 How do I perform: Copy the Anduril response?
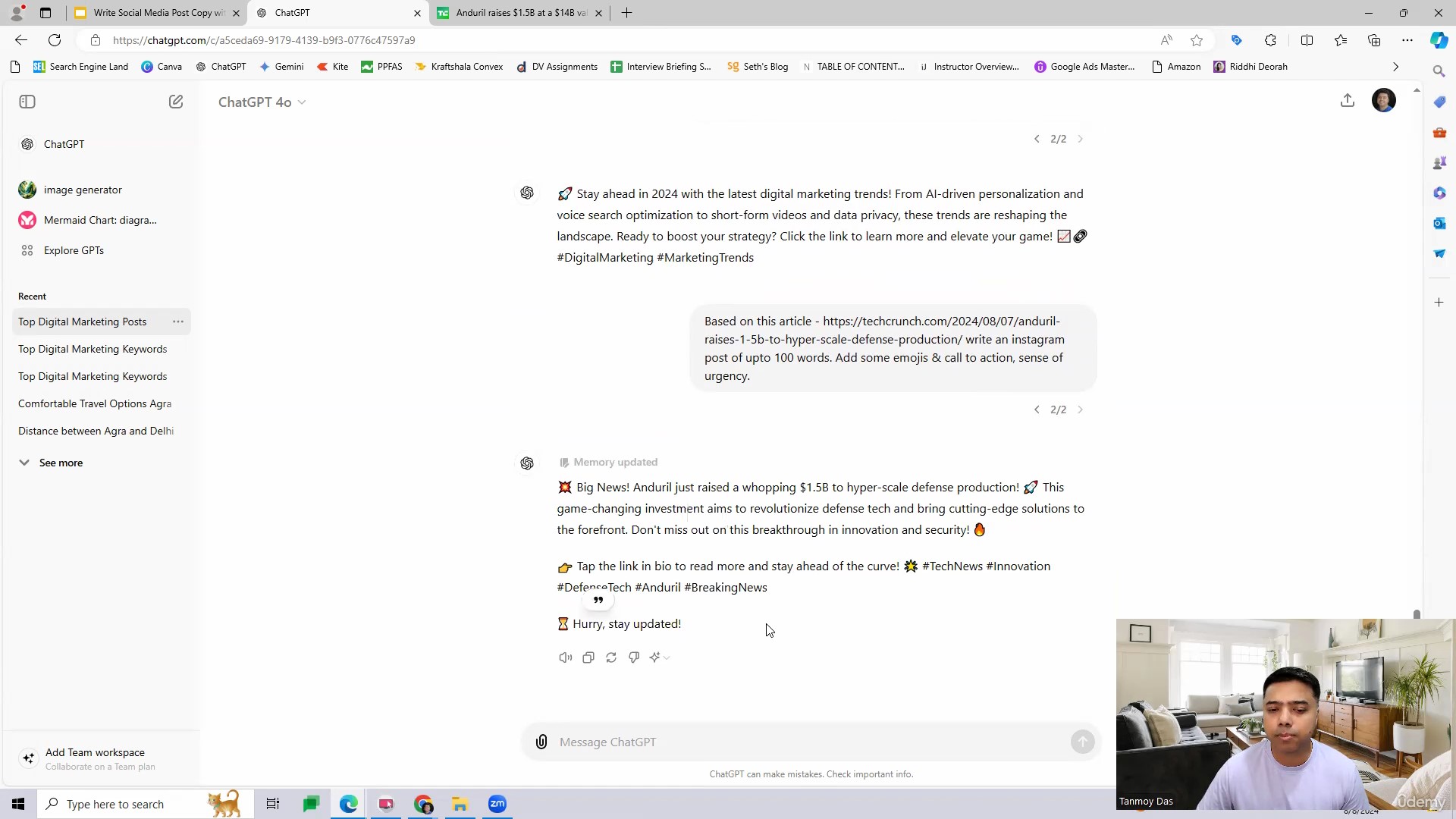tap(588, 657)
